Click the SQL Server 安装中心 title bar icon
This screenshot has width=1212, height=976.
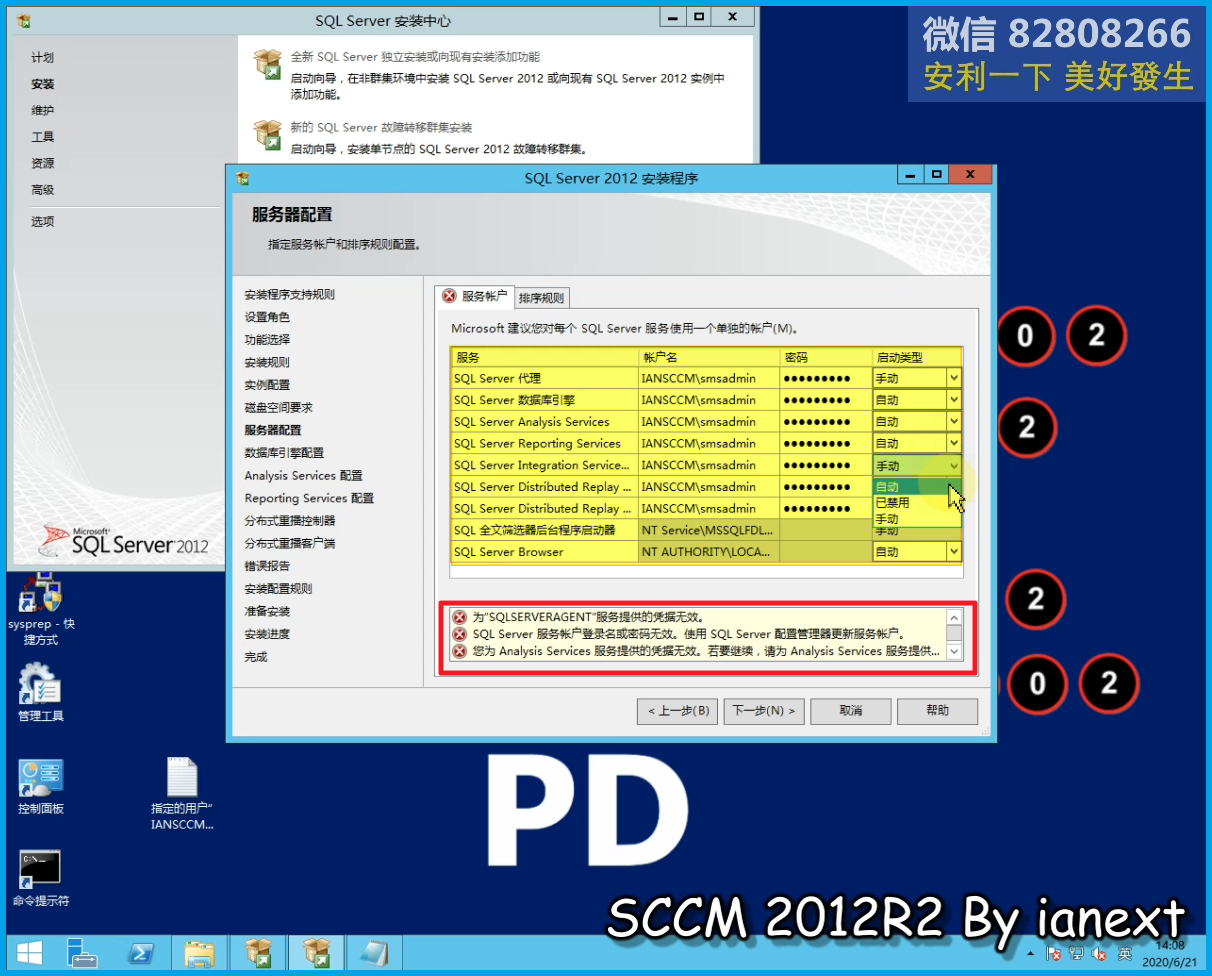tap(23, 19)
